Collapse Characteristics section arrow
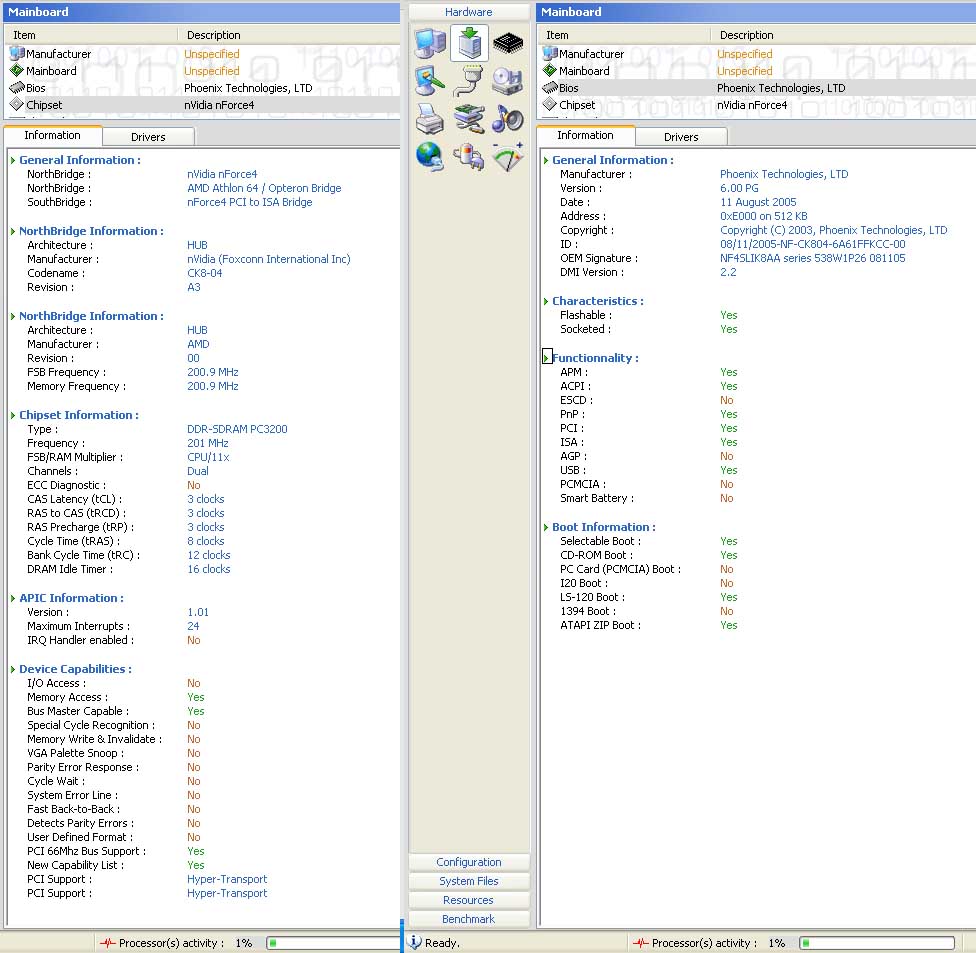Image resolution: width=976 pixels, height=953 pixels. click(x=546, y=301)
